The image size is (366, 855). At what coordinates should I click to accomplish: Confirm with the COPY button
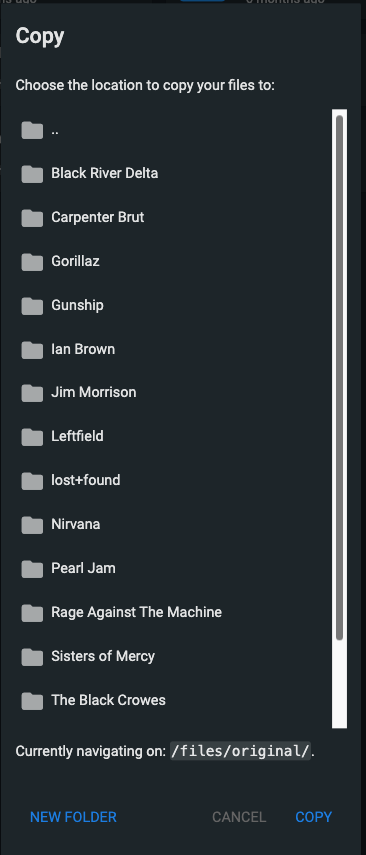[x=314, y=817]
